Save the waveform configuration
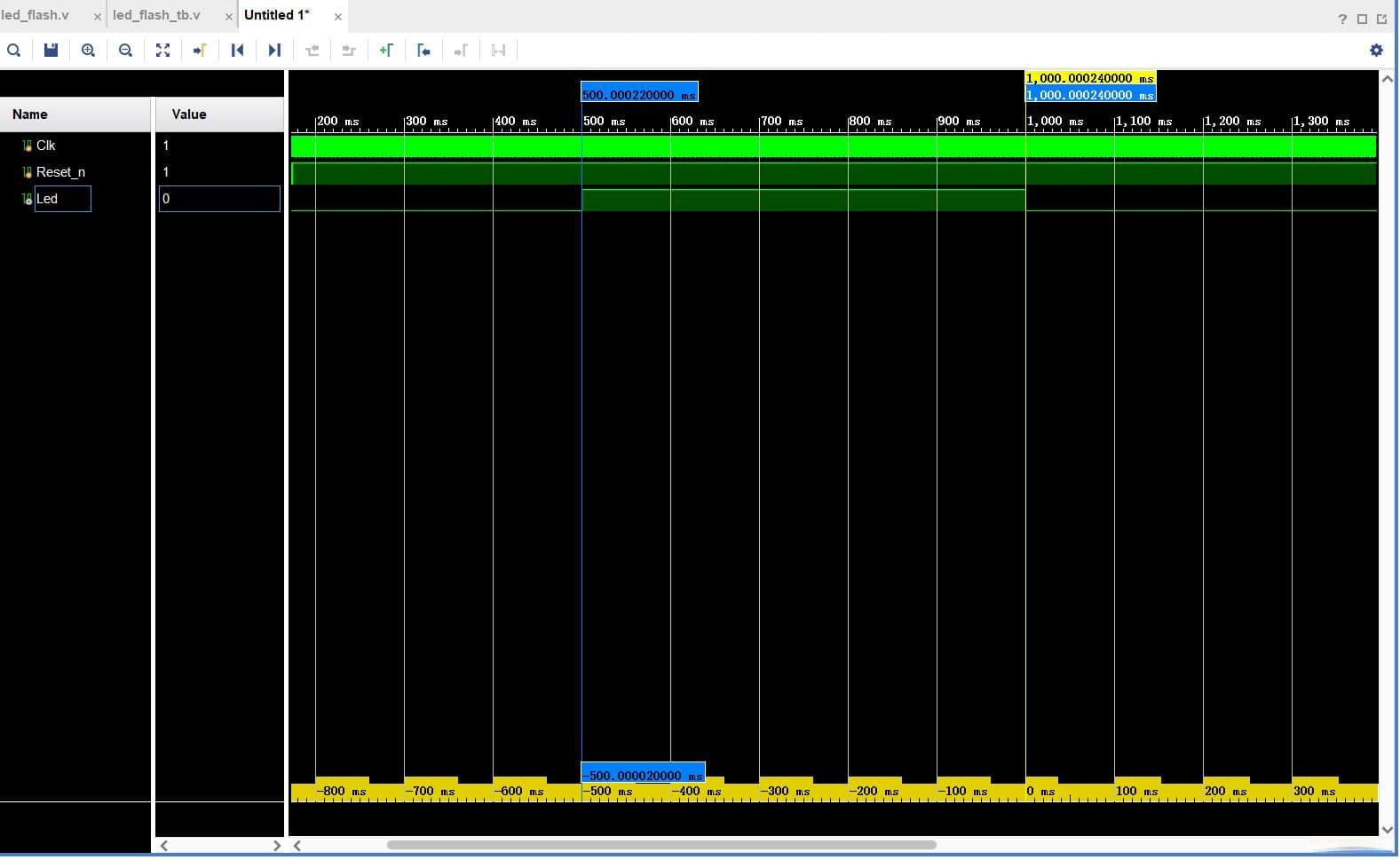1400x860 pixels. [51, 51]
